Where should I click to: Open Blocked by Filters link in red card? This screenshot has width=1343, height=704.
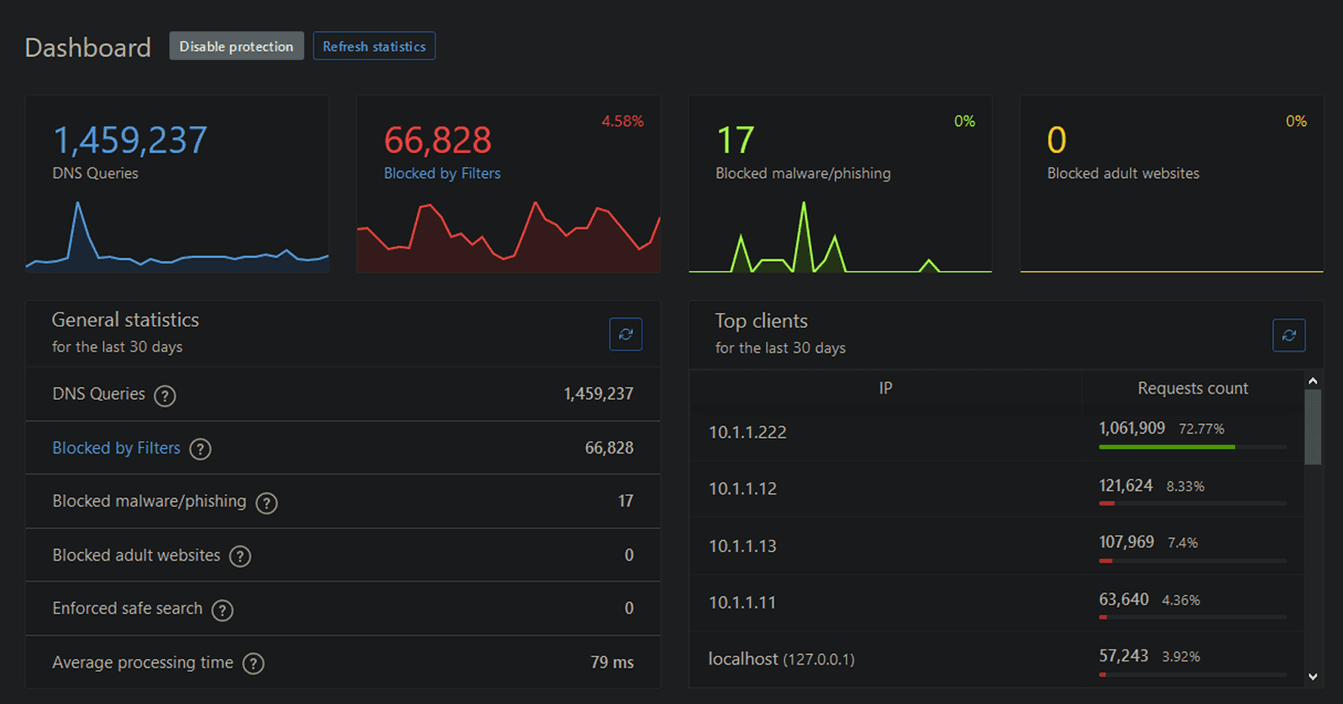[x=442, y=173]
